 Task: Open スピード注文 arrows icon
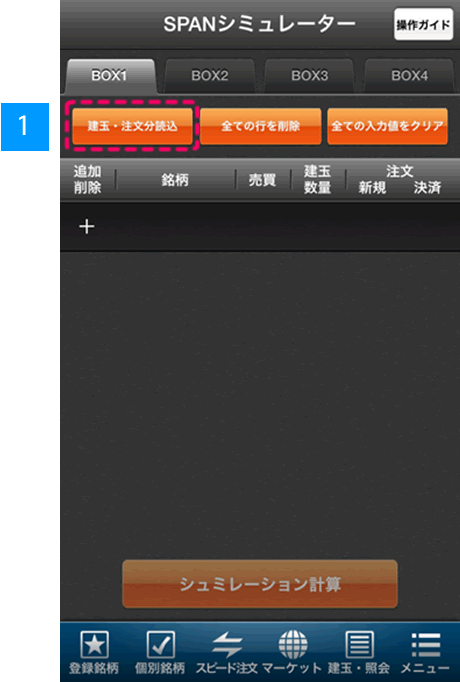coord(227,645)
